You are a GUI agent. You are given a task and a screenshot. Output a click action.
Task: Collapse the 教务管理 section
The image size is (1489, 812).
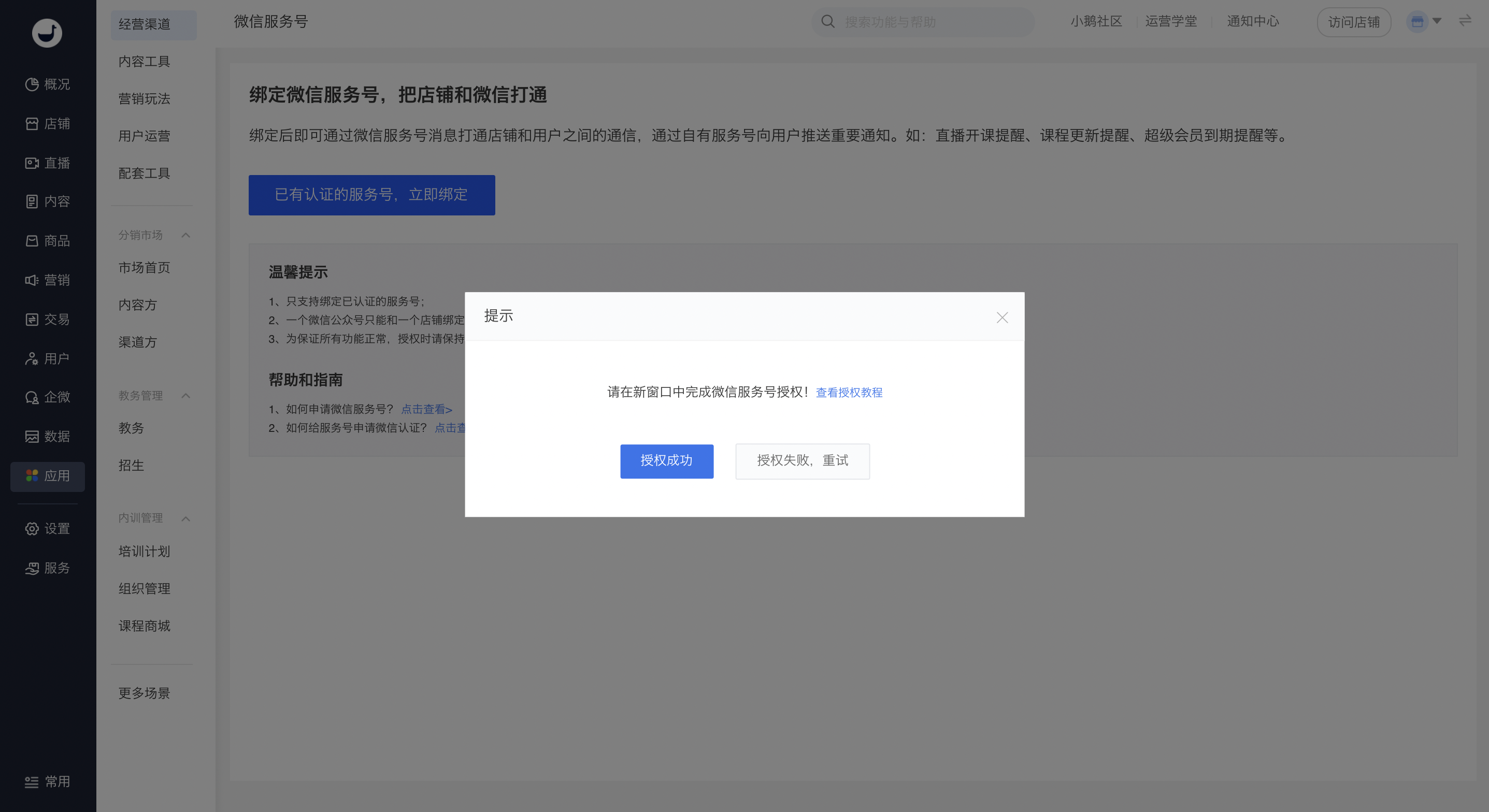(185, 396)
